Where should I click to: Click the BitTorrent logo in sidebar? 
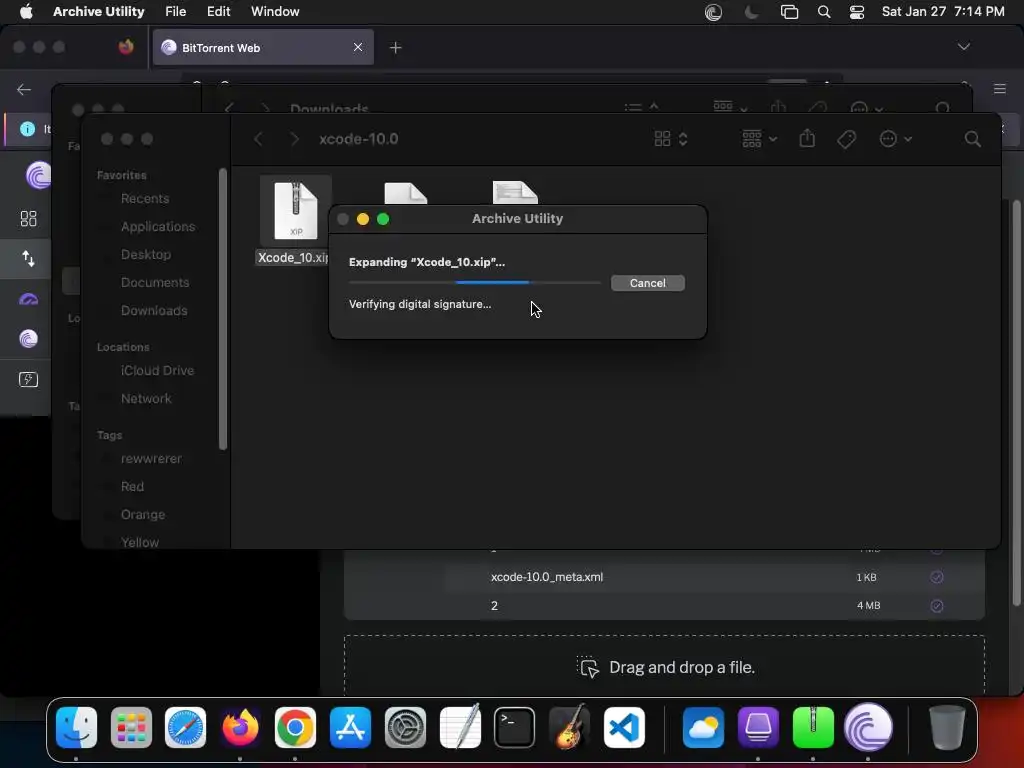coord(39,175)
